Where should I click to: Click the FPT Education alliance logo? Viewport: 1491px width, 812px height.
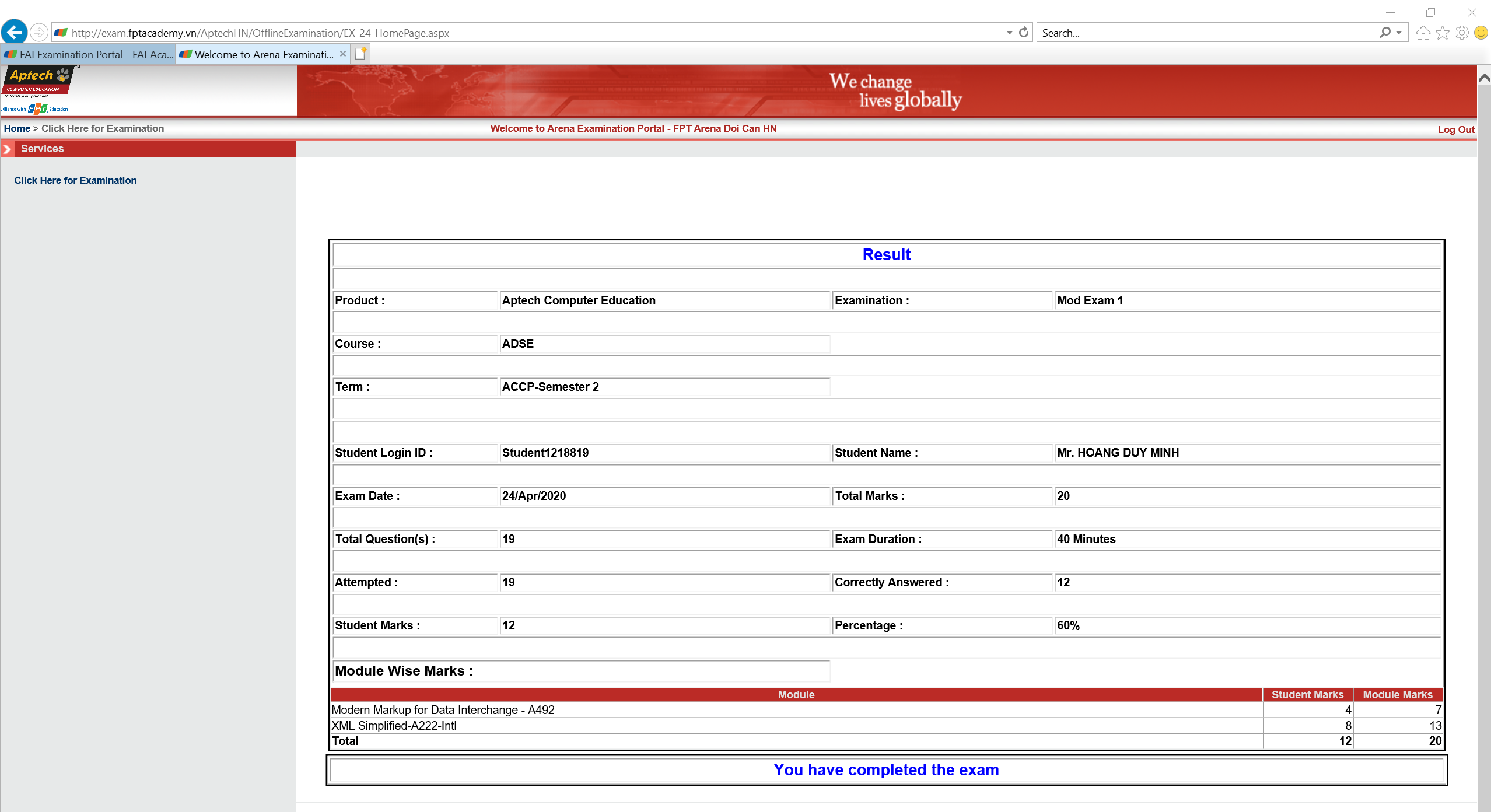[35, 108]
